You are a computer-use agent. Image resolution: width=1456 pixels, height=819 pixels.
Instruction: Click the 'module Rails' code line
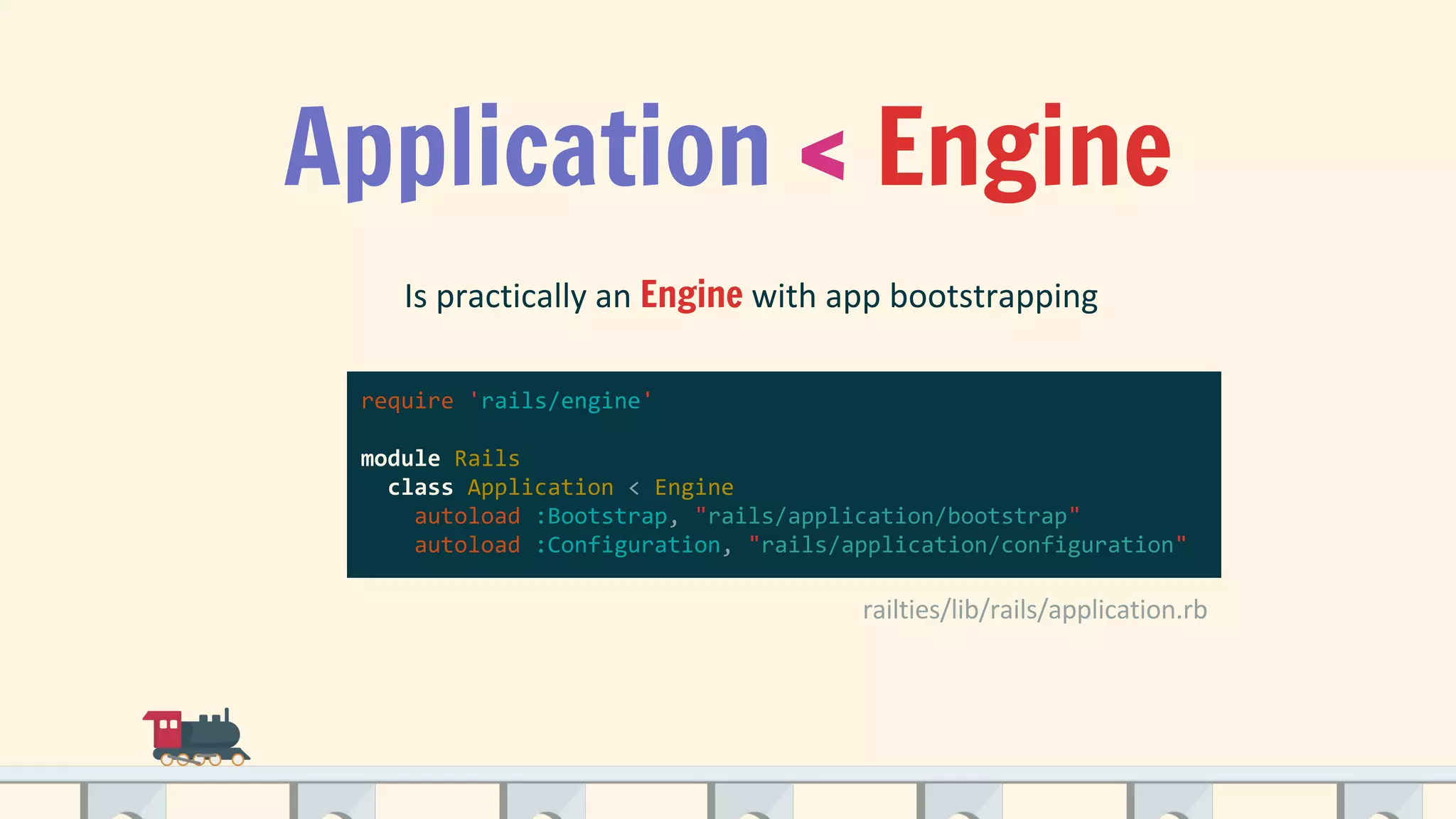pyautogui.click(x=440, y=459)
